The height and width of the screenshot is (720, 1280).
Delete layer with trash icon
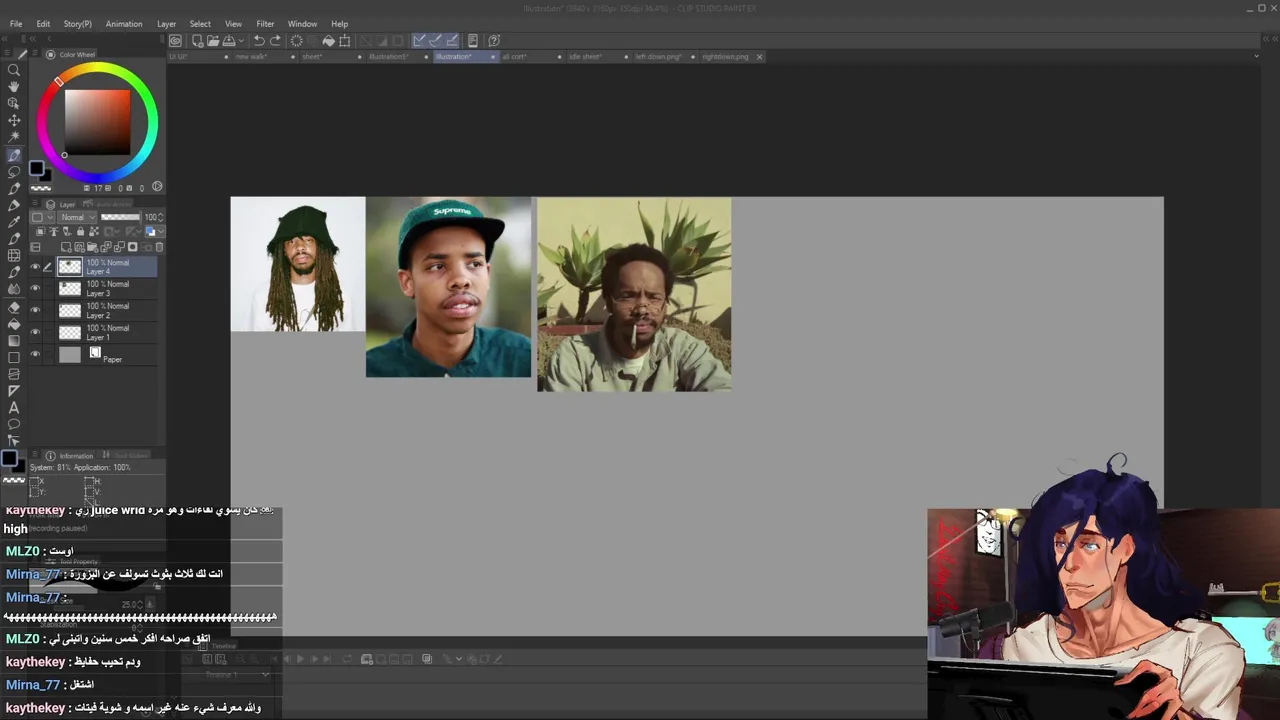(159, 247)
